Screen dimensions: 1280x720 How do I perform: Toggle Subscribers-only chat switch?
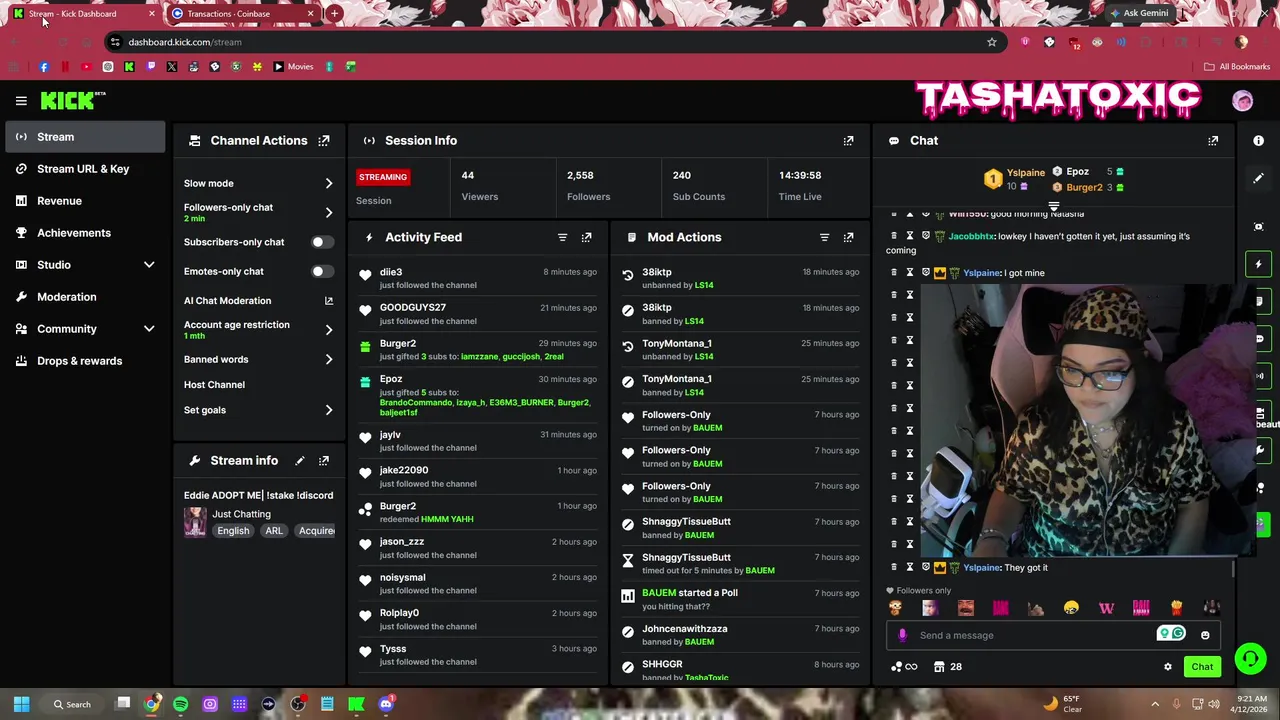click(x=320, y=242)
